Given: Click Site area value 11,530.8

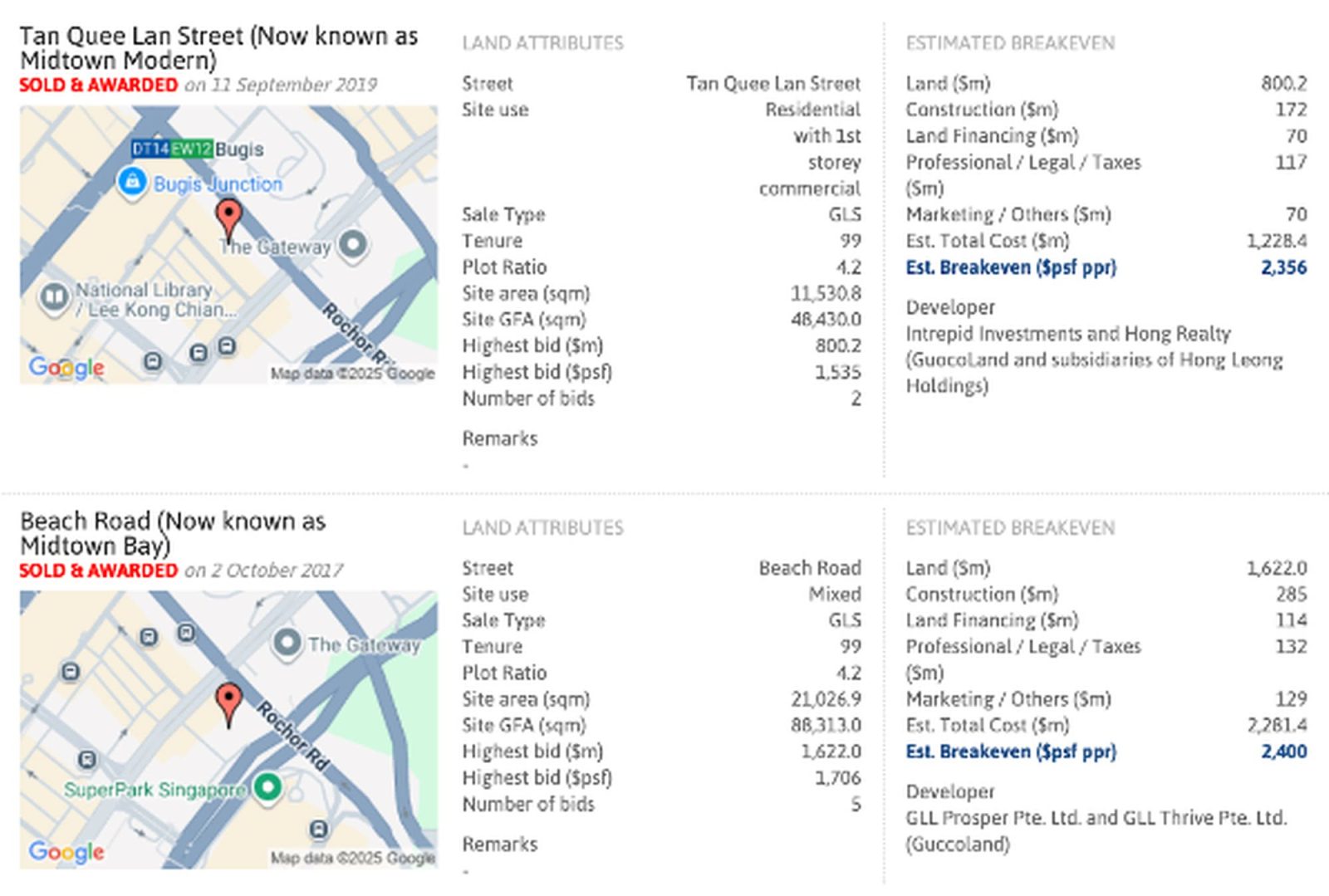Looking at the screenshot, I should 826,293.
